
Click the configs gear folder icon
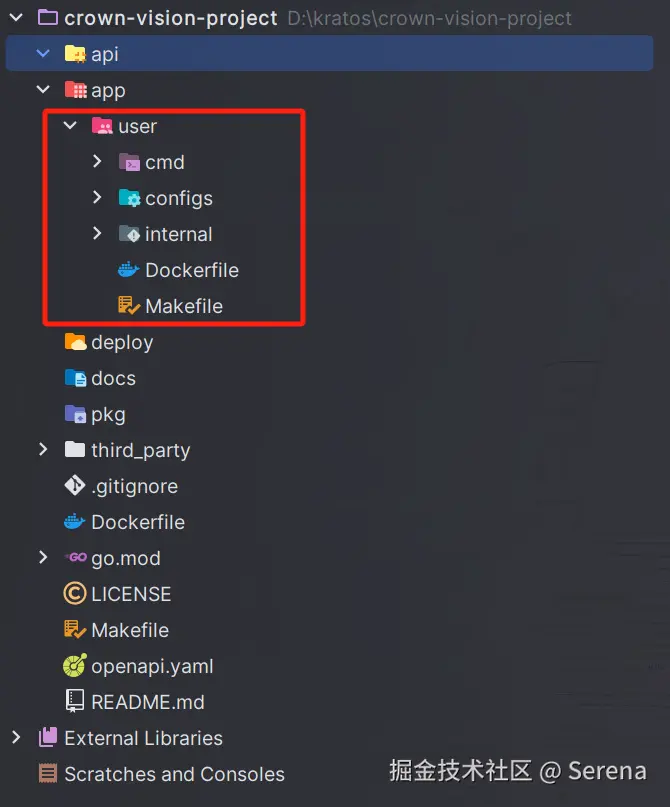[129, 198]
